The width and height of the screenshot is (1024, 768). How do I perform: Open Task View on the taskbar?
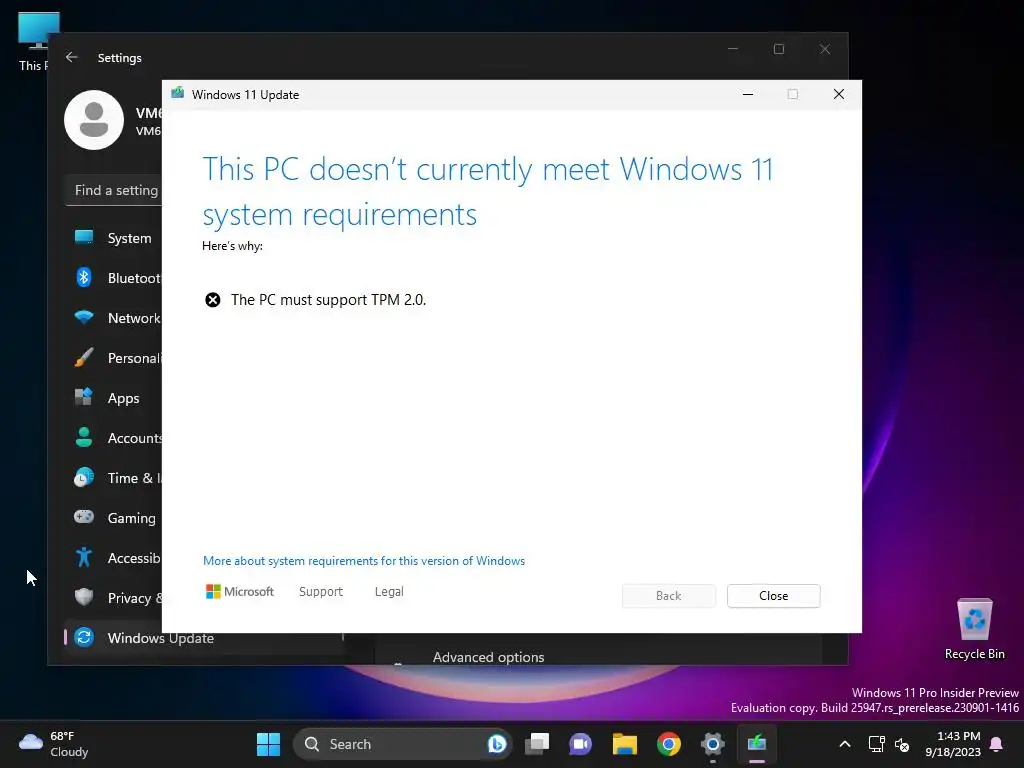pos(537,744)
